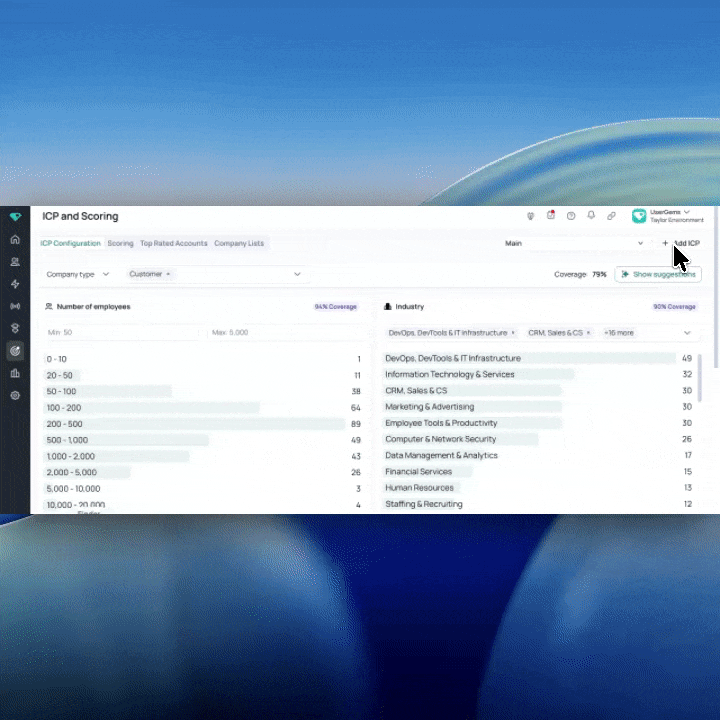This screenshot has height=720, width=720.
Task: Open the Customer value selector chevron
Action: pos(297,274)
